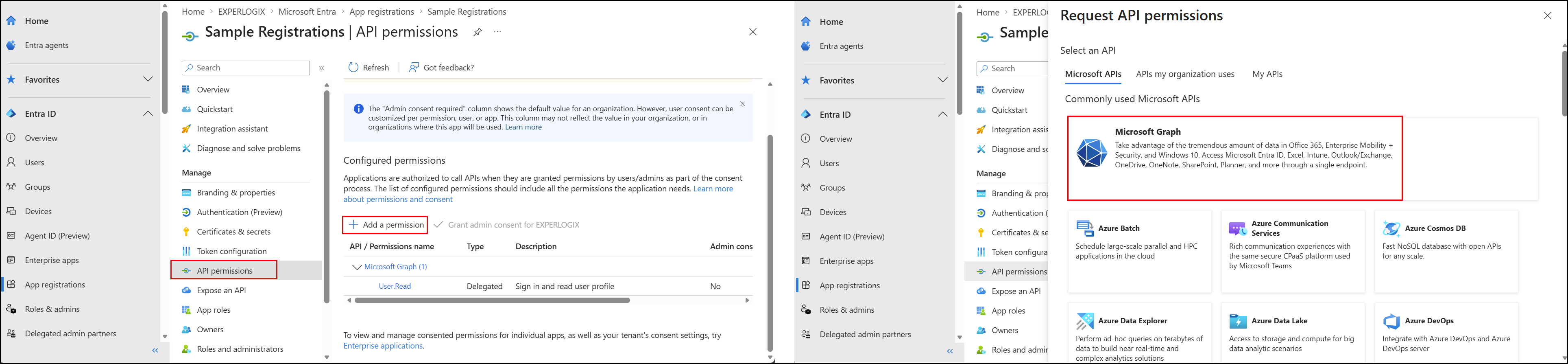Screen dimensions: 1568x364
Task: Collapse the app menu using the chevron beside Search
Action: [322, 68]
